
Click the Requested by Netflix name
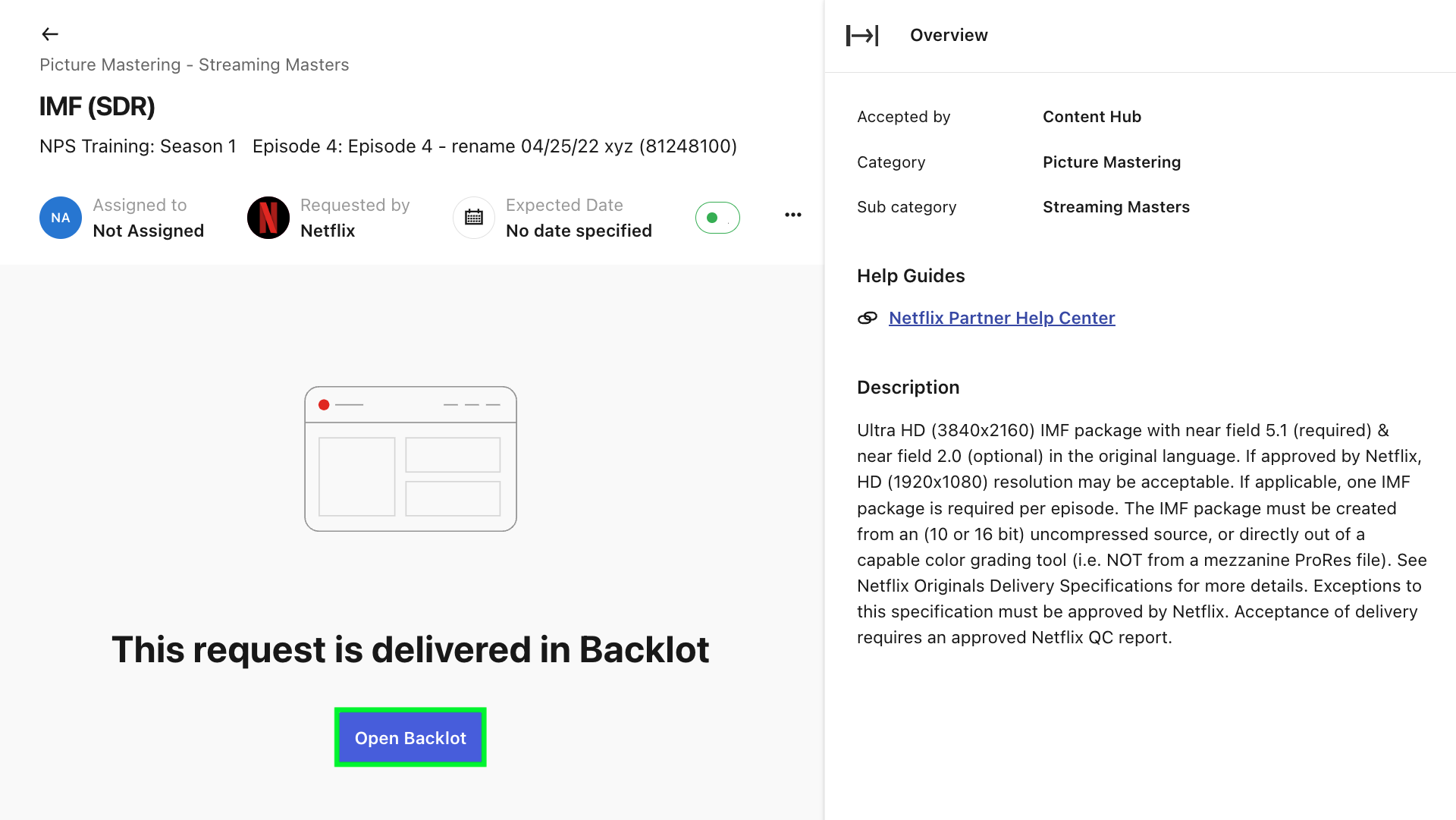[x=328, y=231]
